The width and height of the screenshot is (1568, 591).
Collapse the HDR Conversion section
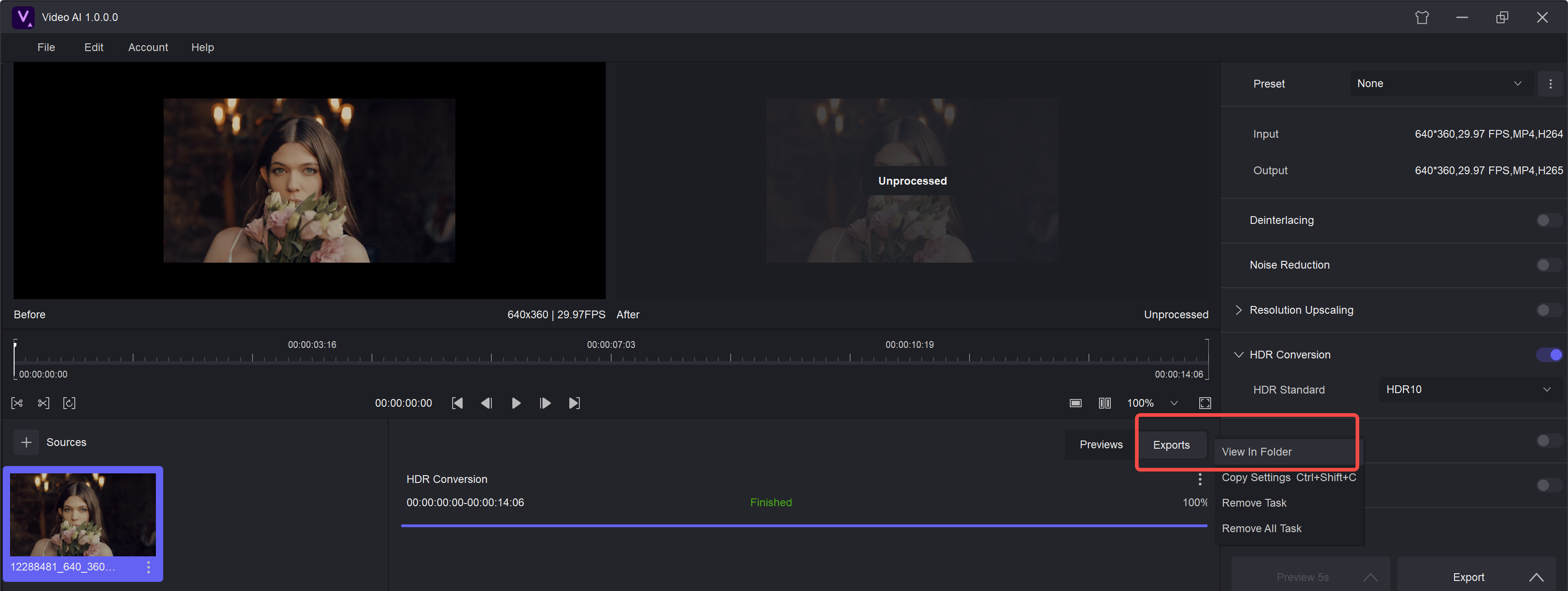tap(1238, 355)
